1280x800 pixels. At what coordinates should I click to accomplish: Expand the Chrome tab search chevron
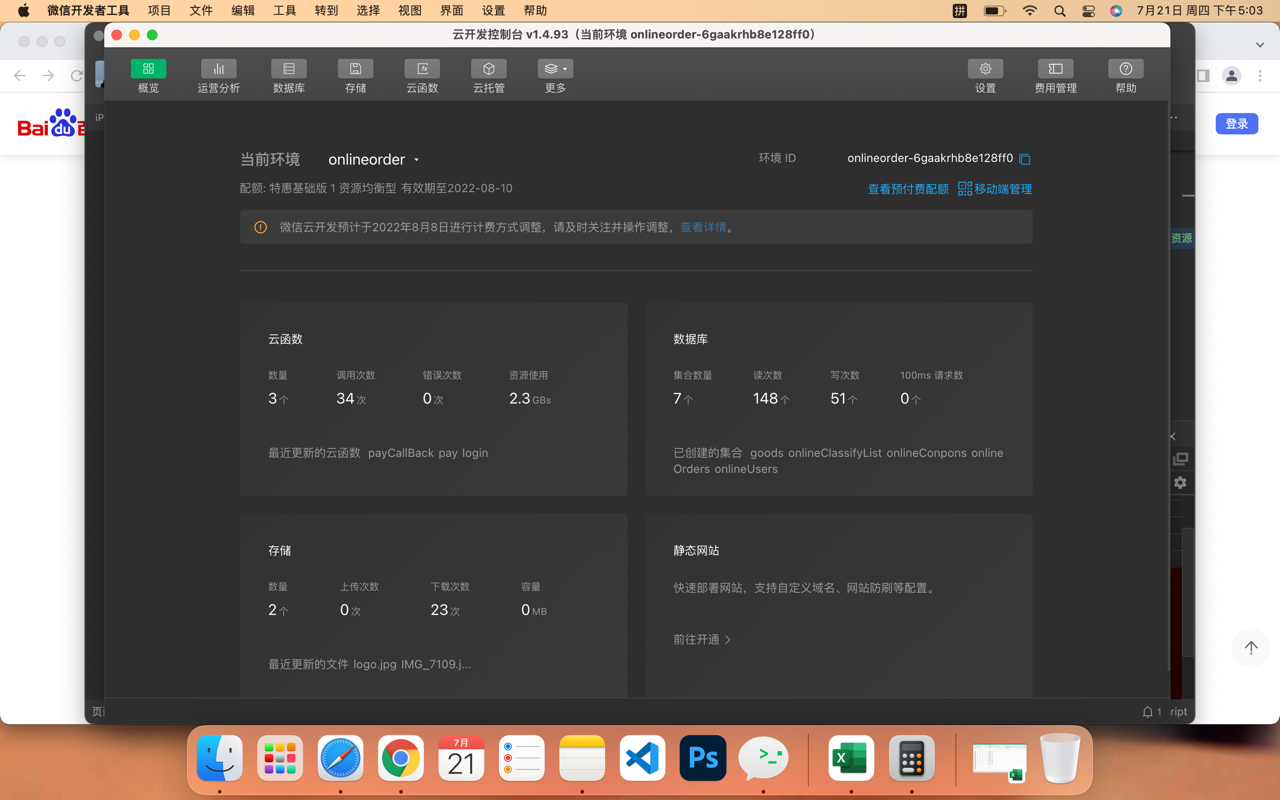click(1260, 44)
